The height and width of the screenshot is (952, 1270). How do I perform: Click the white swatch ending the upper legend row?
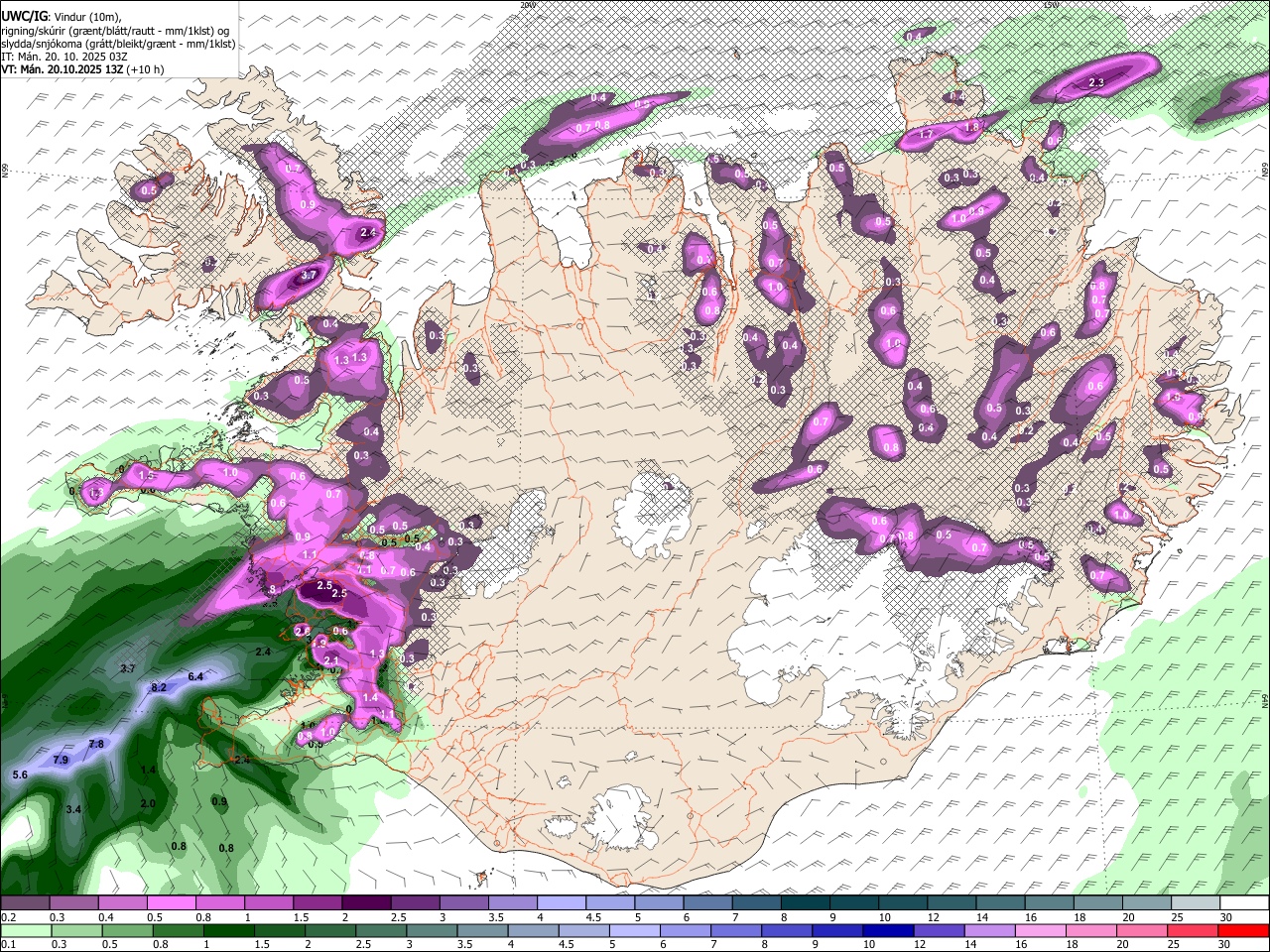[x=1244, y=903]
